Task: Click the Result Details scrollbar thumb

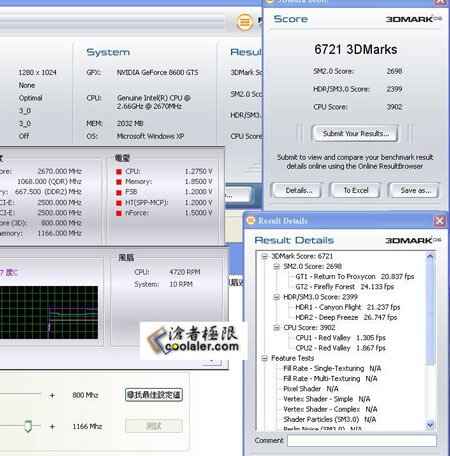Action: pyautogui.click(x=430, y=313)
